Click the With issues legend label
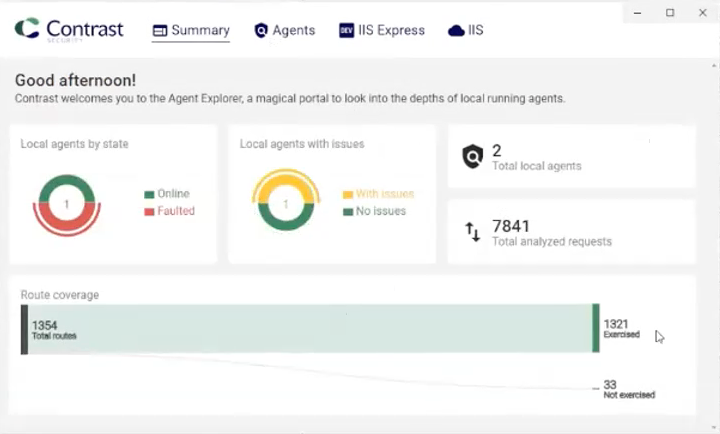The image size is (720, 434). 384,194
